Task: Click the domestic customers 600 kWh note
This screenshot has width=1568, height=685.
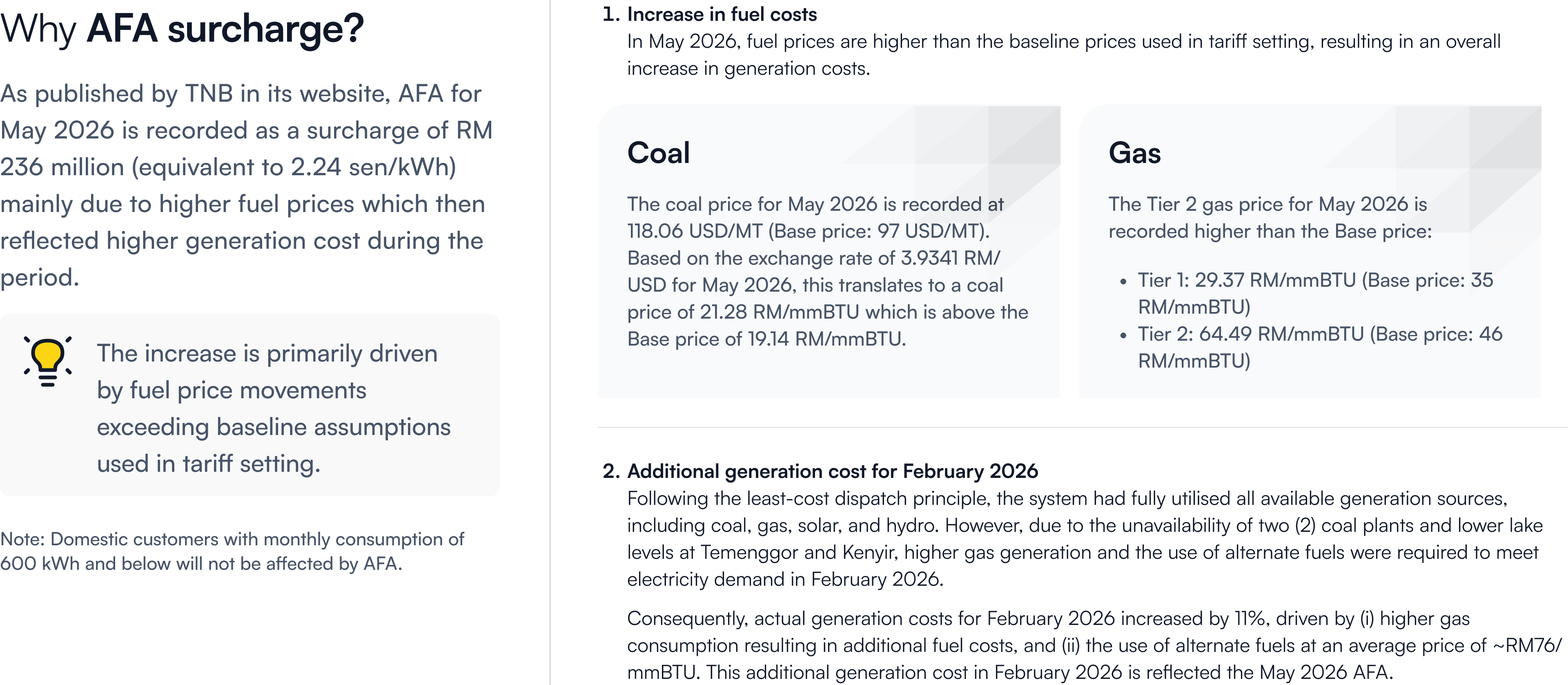Action: [232, 551]
